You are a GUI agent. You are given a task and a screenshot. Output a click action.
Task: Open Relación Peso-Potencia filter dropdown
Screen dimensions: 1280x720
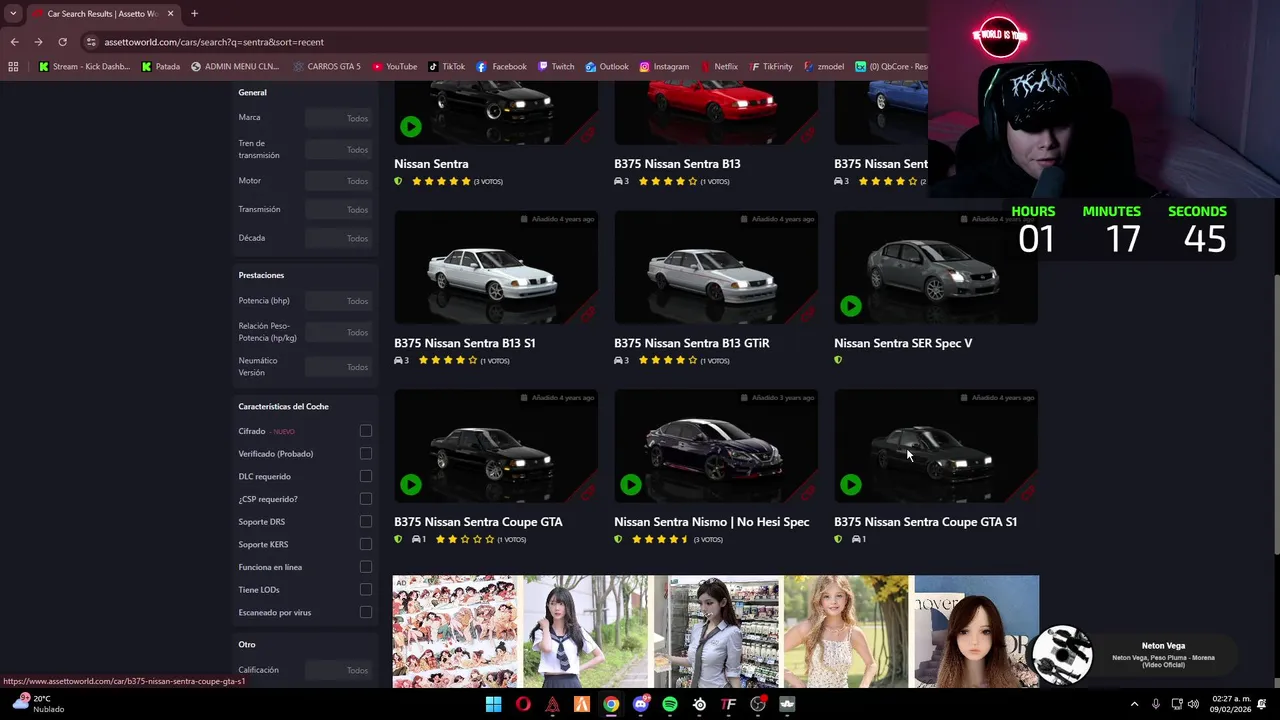pyautogui.click(x=338, y=332)
